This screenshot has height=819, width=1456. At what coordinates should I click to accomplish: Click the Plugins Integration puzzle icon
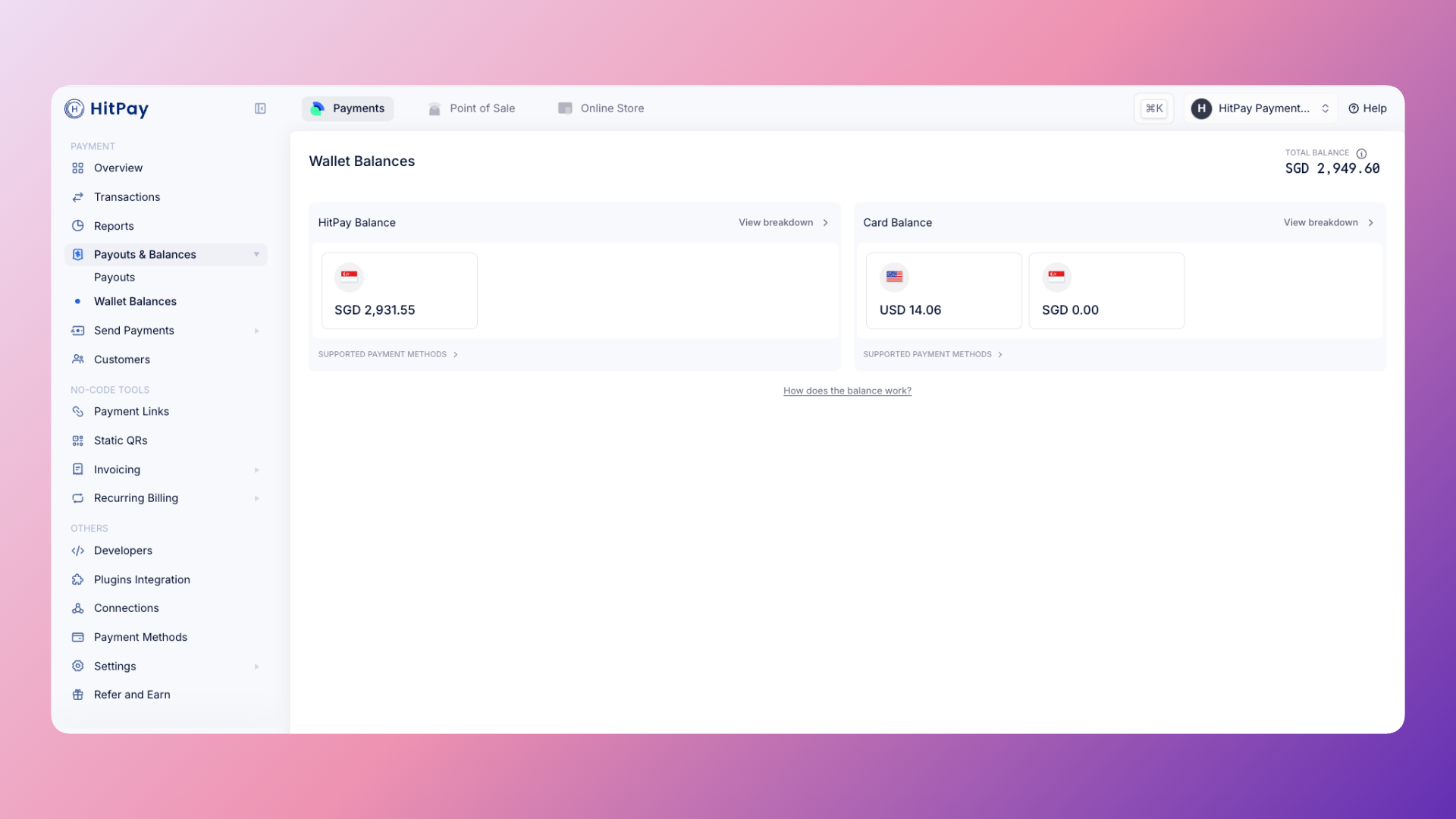(79, 579)
